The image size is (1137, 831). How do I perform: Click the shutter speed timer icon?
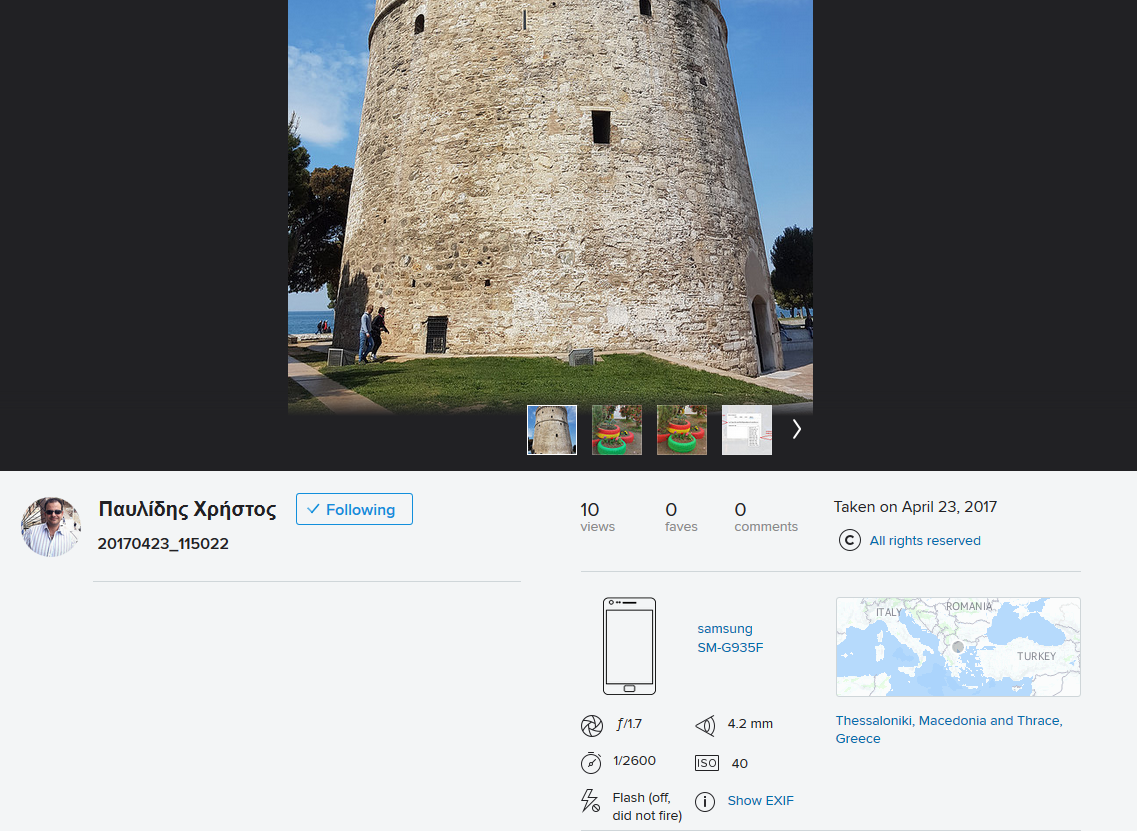click(592, 762)
